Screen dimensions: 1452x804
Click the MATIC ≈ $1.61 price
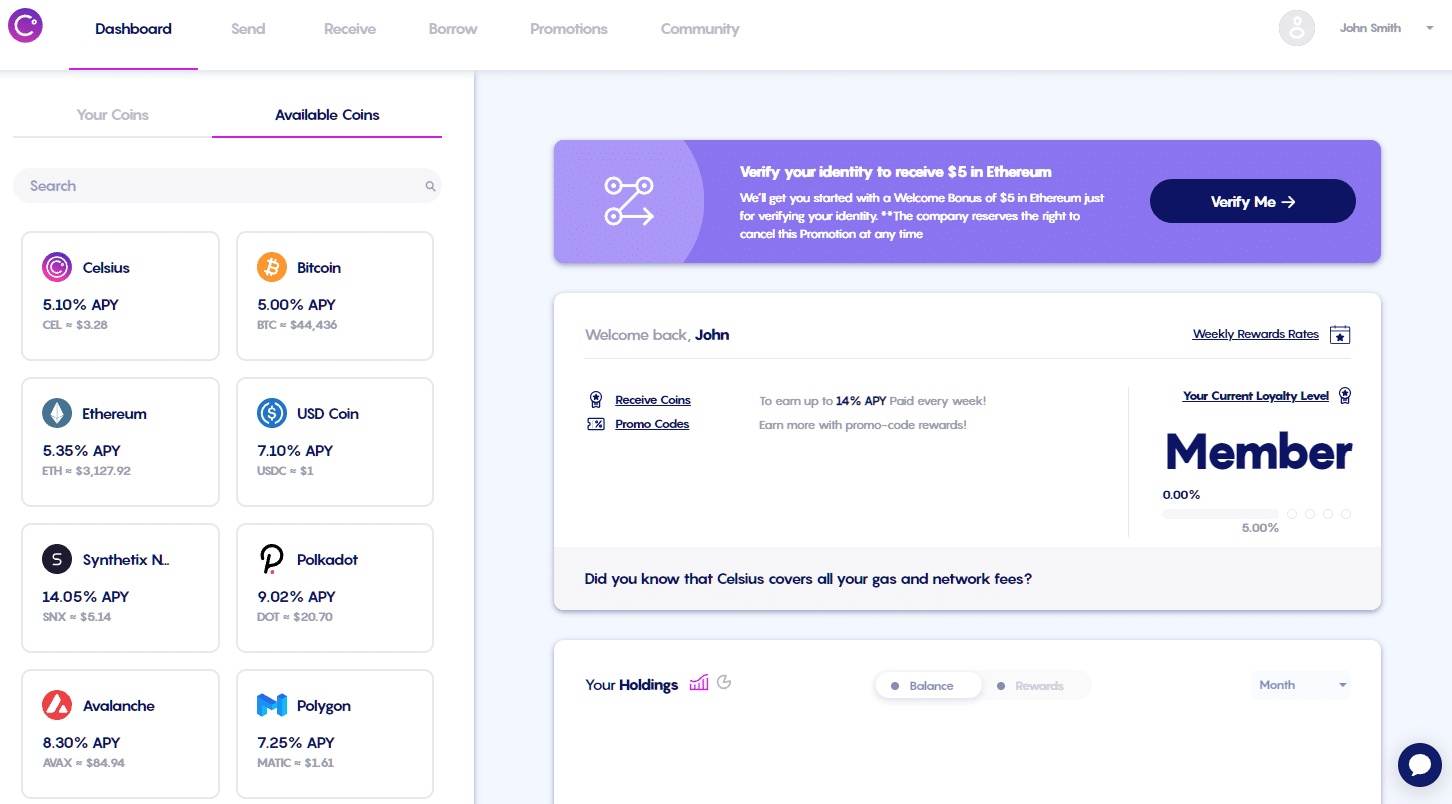296,763
